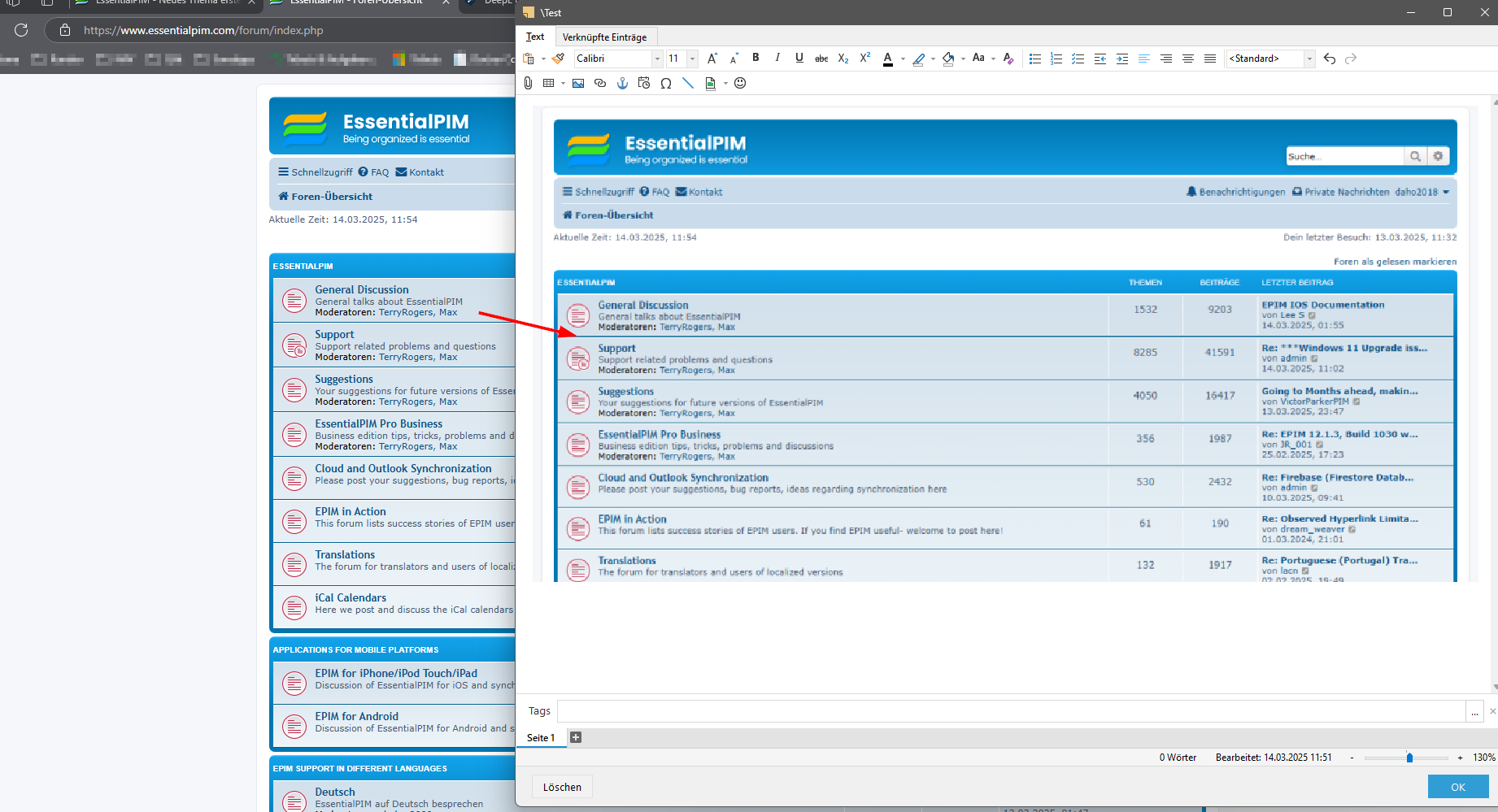
Task: Open the emoji smiley picker
Action: pyautogui.click(x=740, y=83)
